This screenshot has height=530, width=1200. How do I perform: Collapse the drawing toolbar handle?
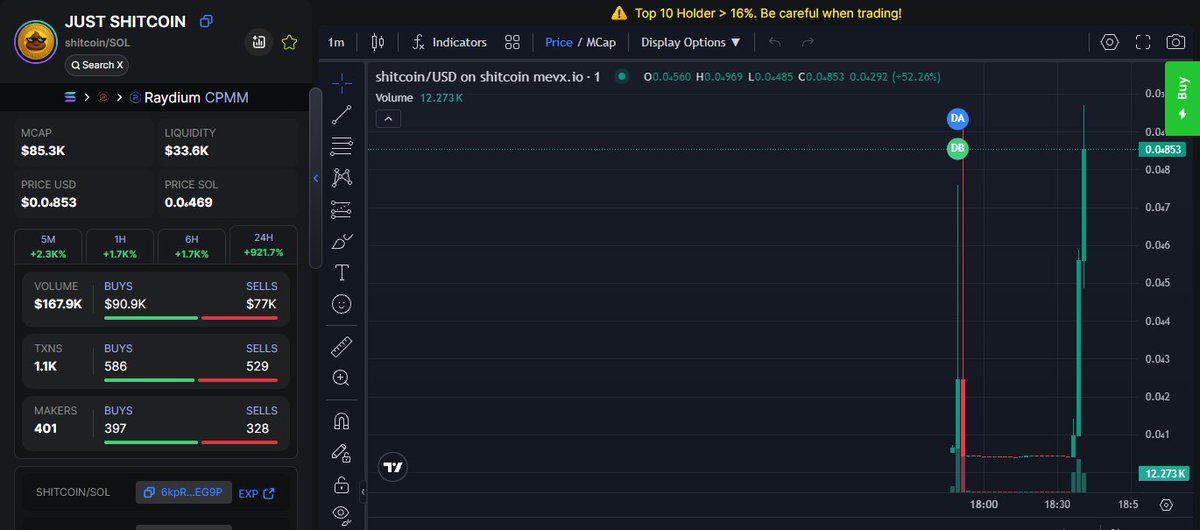(363, 490)
